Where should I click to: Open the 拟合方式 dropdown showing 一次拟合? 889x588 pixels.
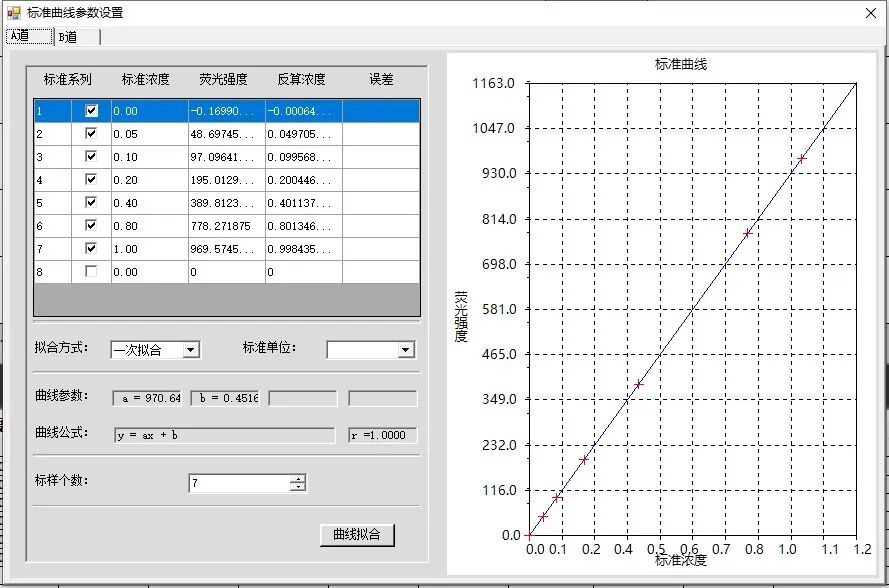(x=155, y=350)
